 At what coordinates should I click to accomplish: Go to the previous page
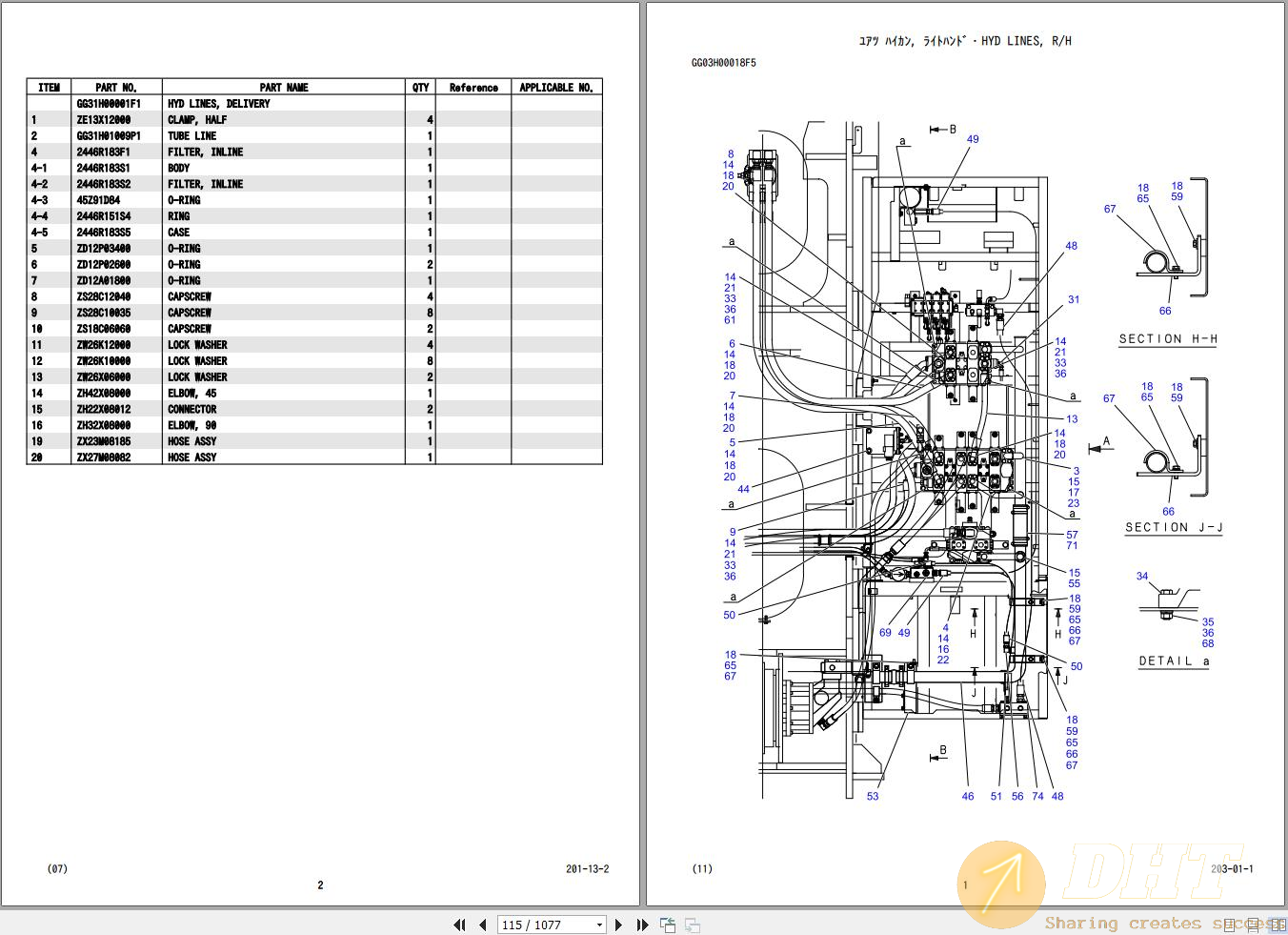coord(483,925)
